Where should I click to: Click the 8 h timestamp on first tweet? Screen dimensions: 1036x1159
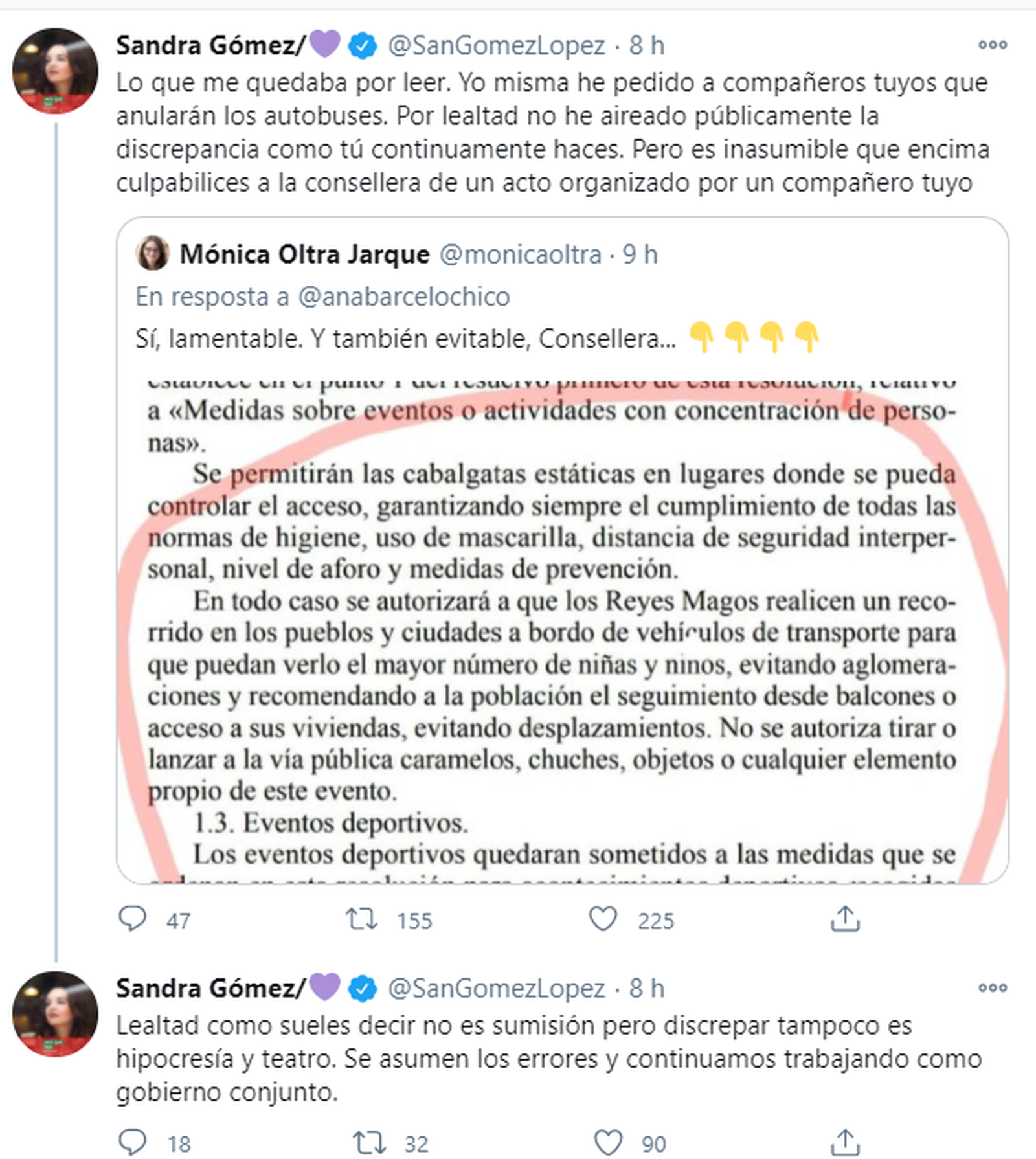tap(647, 45)
